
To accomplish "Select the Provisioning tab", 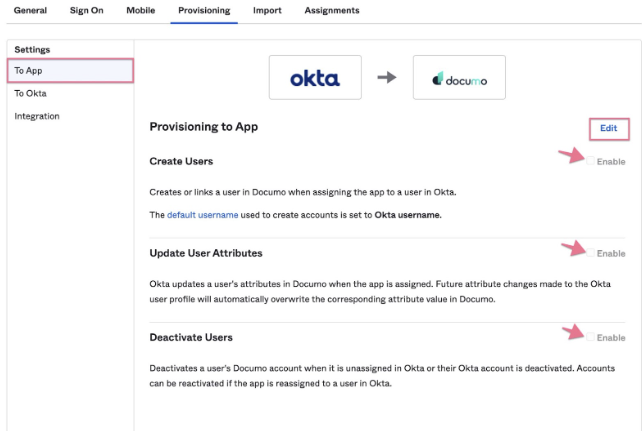I will pyautogui.click(x=203, y=10).
